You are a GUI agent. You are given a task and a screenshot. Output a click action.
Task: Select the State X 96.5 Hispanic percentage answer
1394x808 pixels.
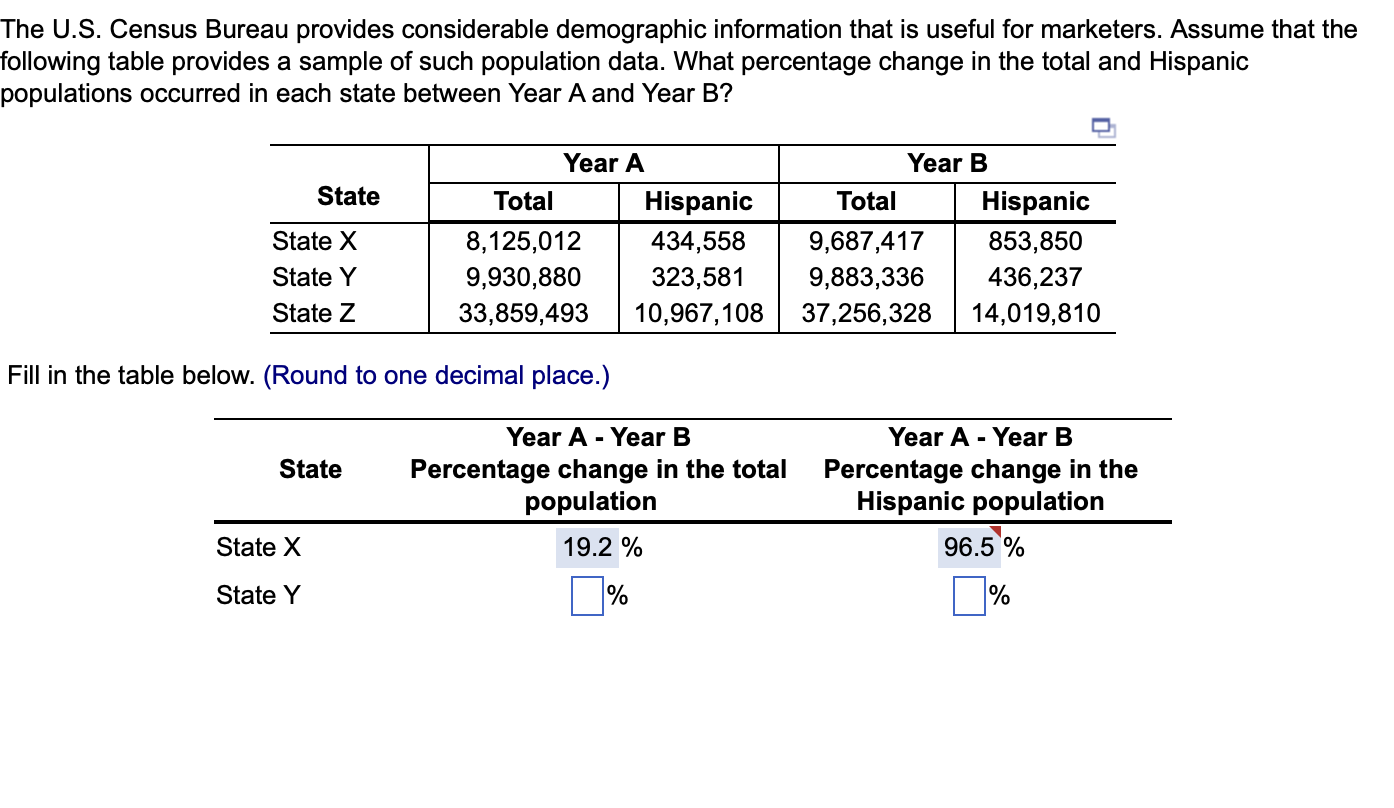click(969, 548)
